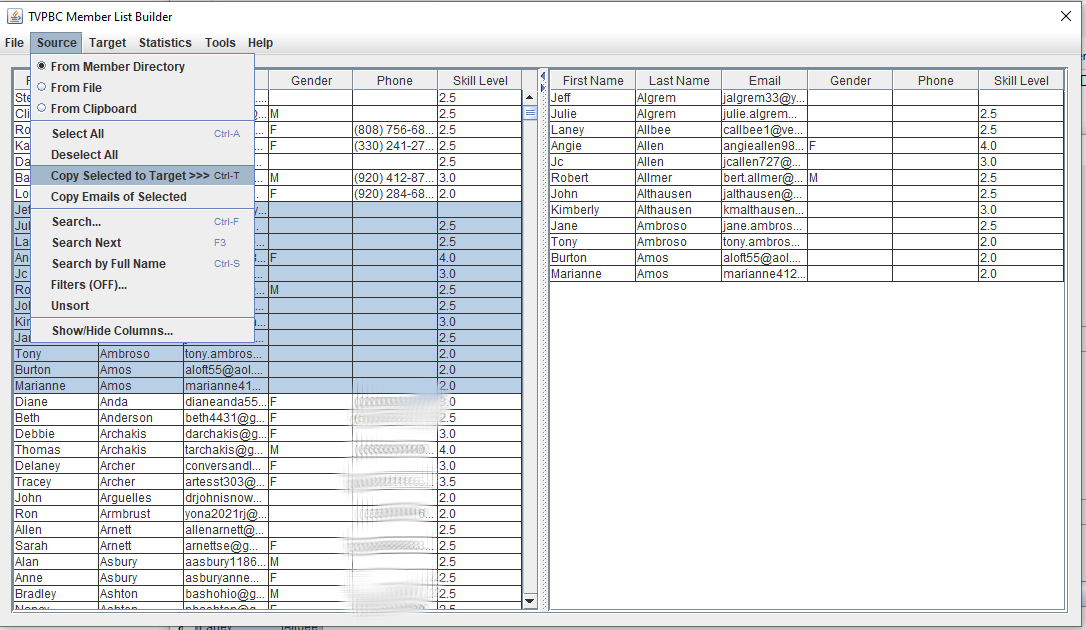Open the Target menu

coord(107,43)
